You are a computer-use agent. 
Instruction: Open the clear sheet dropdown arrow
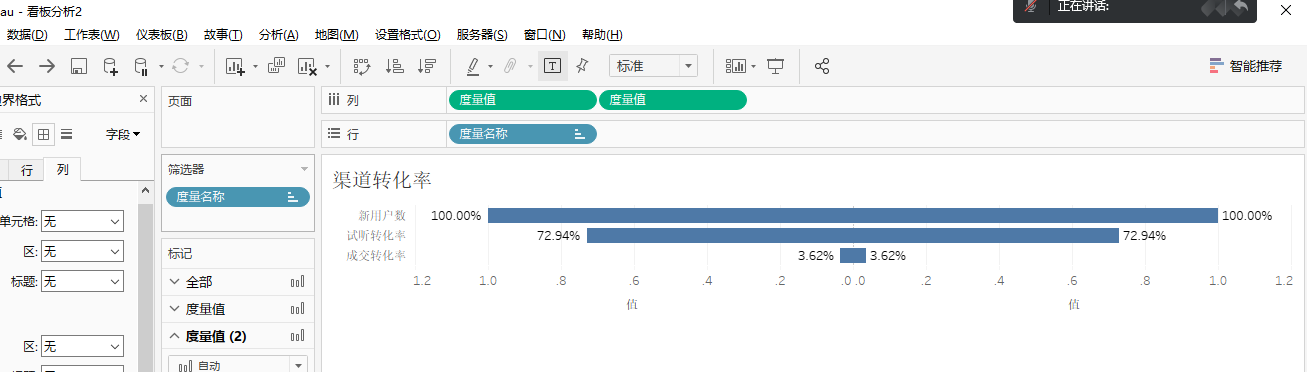point(327,67)
